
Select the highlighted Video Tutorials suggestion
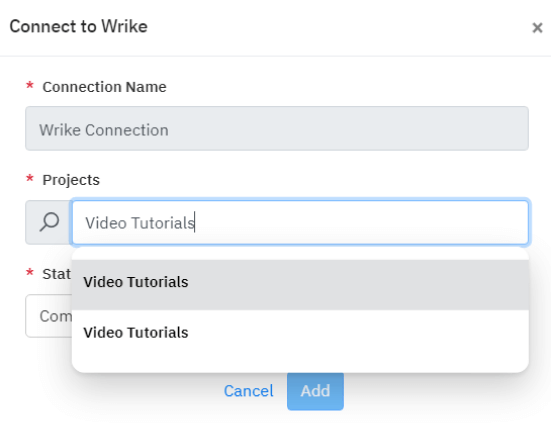click(300, 285)
